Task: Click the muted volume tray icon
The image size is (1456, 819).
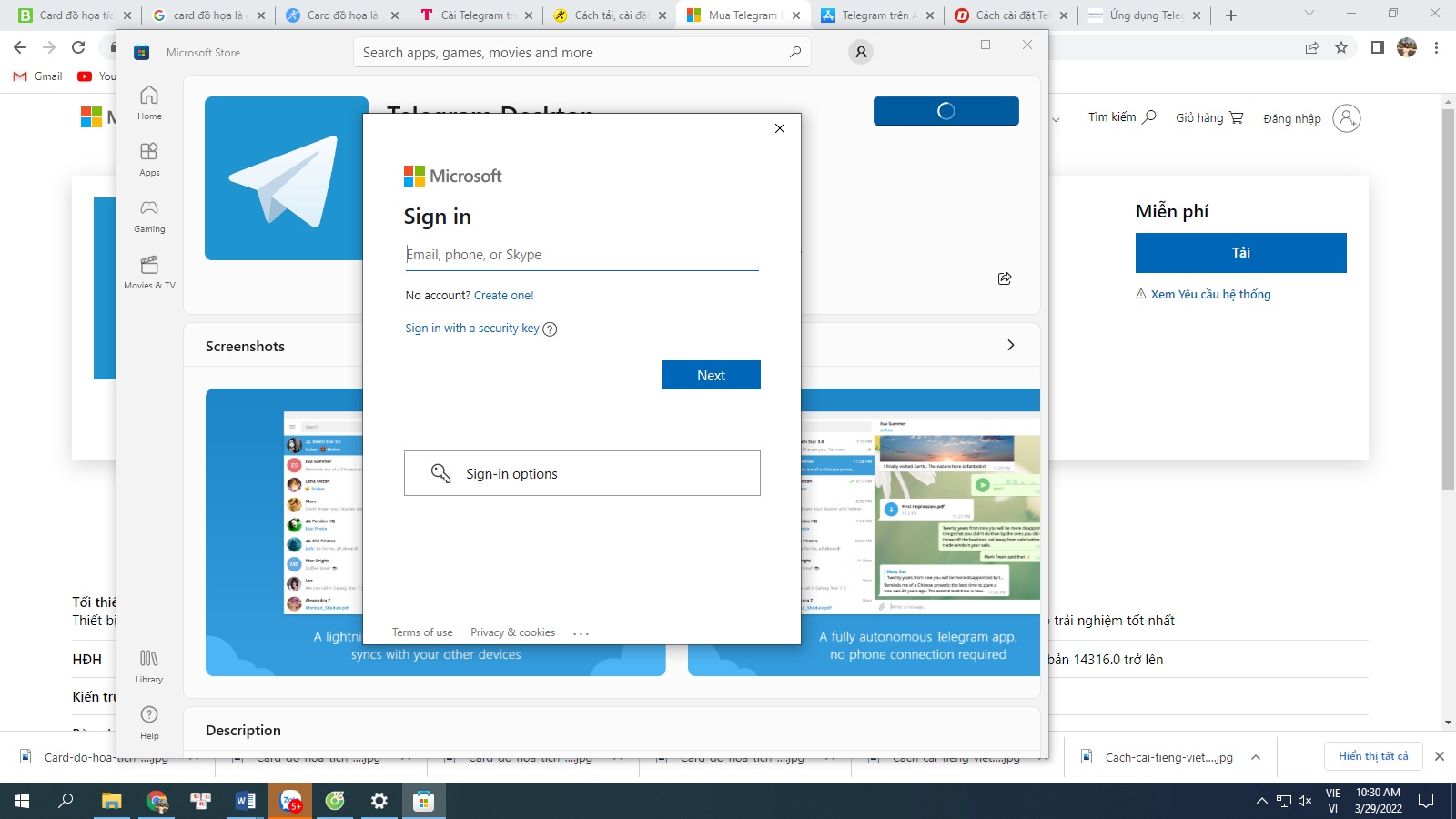Action: pyautogui.click(x=1305, y=801)
